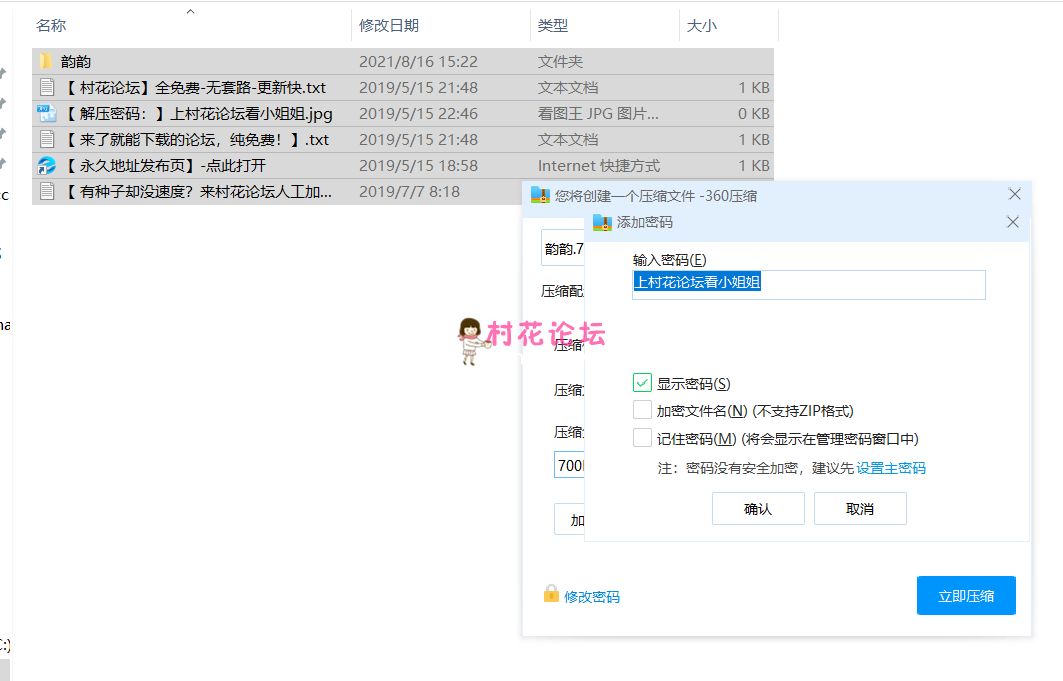Select 【永久地址发布页】-点此打开
1063x681 pixels.
(403, 165)
